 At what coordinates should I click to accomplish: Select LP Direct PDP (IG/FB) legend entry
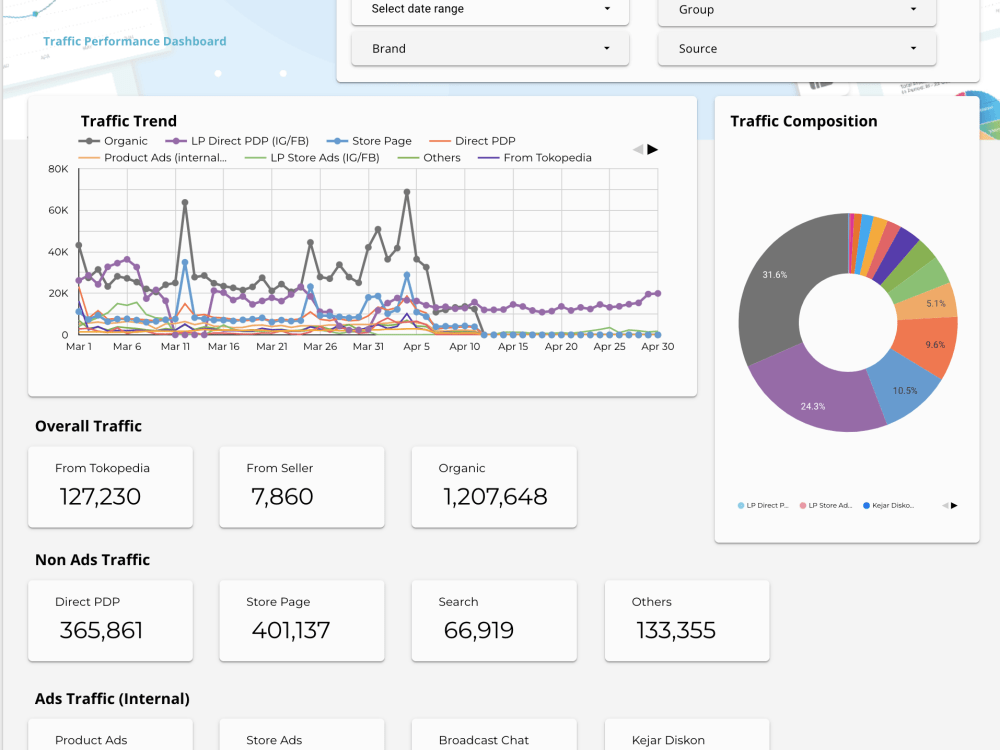coord(237,141)
